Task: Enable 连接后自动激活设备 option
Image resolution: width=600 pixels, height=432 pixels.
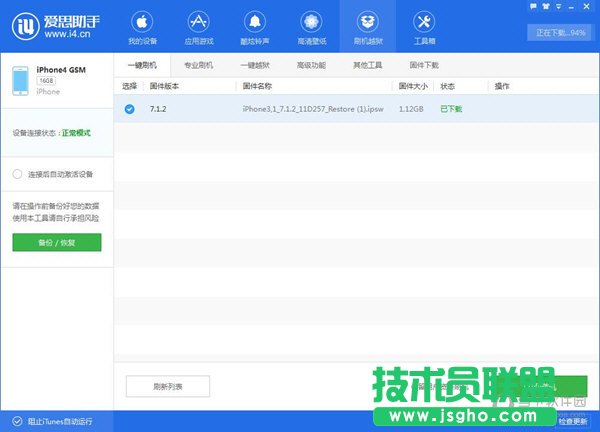Action: pos(17,174)
